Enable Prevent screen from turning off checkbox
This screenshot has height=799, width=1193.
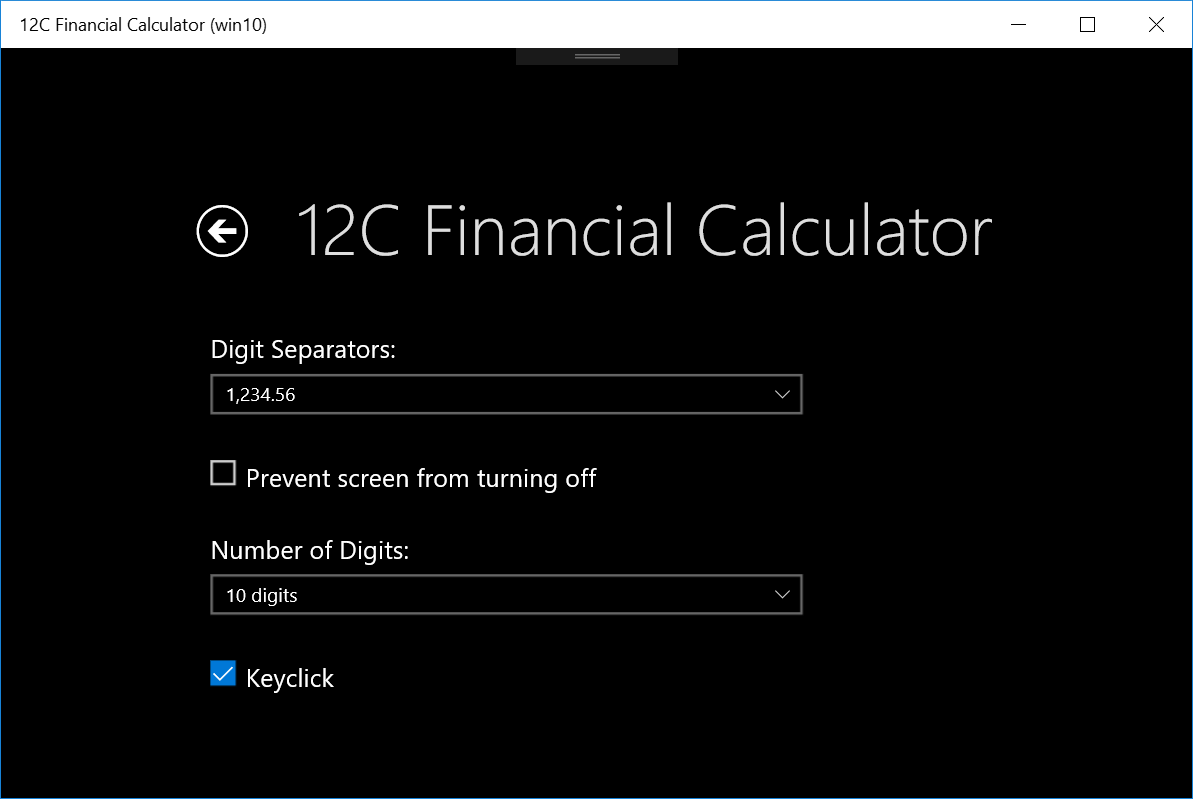coord(223,473)
